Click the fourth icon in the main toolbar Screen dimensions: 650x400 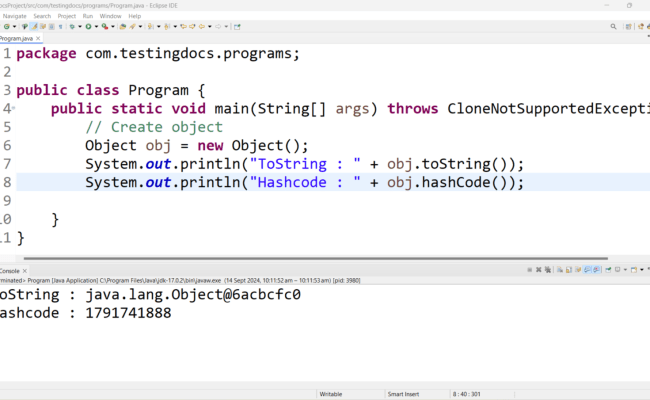pos(43,27)
